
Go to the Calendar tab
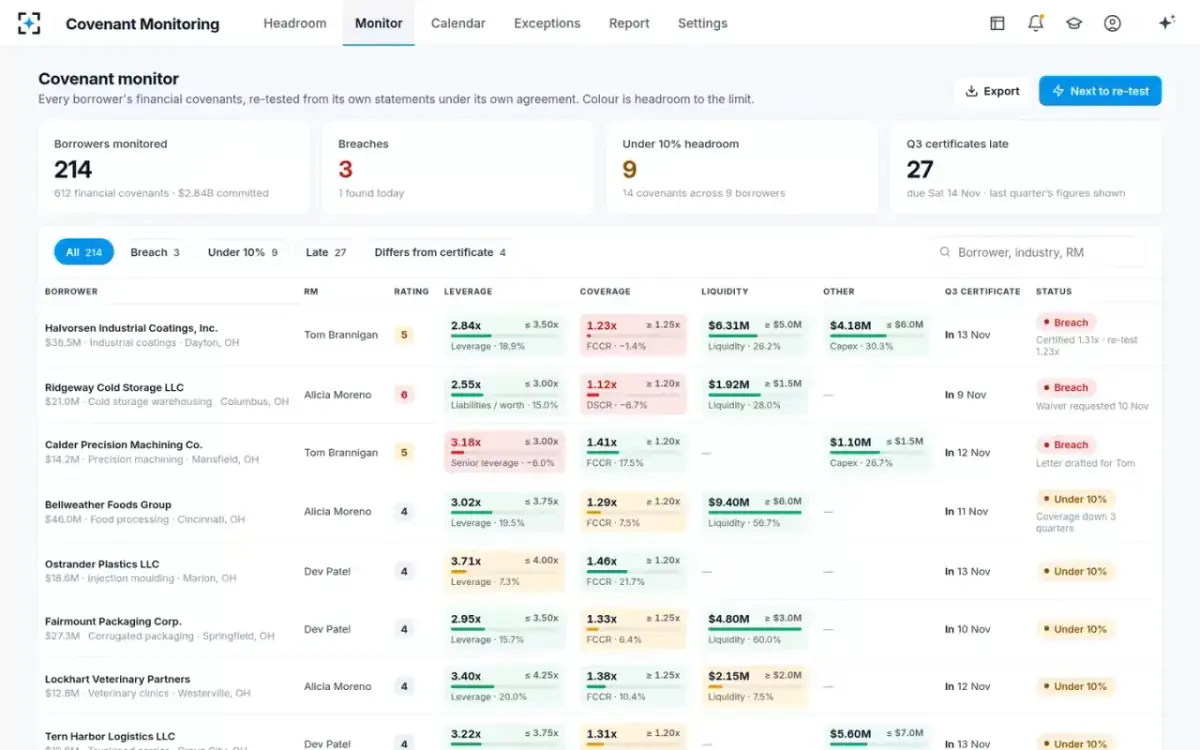(x=458, y=23)
